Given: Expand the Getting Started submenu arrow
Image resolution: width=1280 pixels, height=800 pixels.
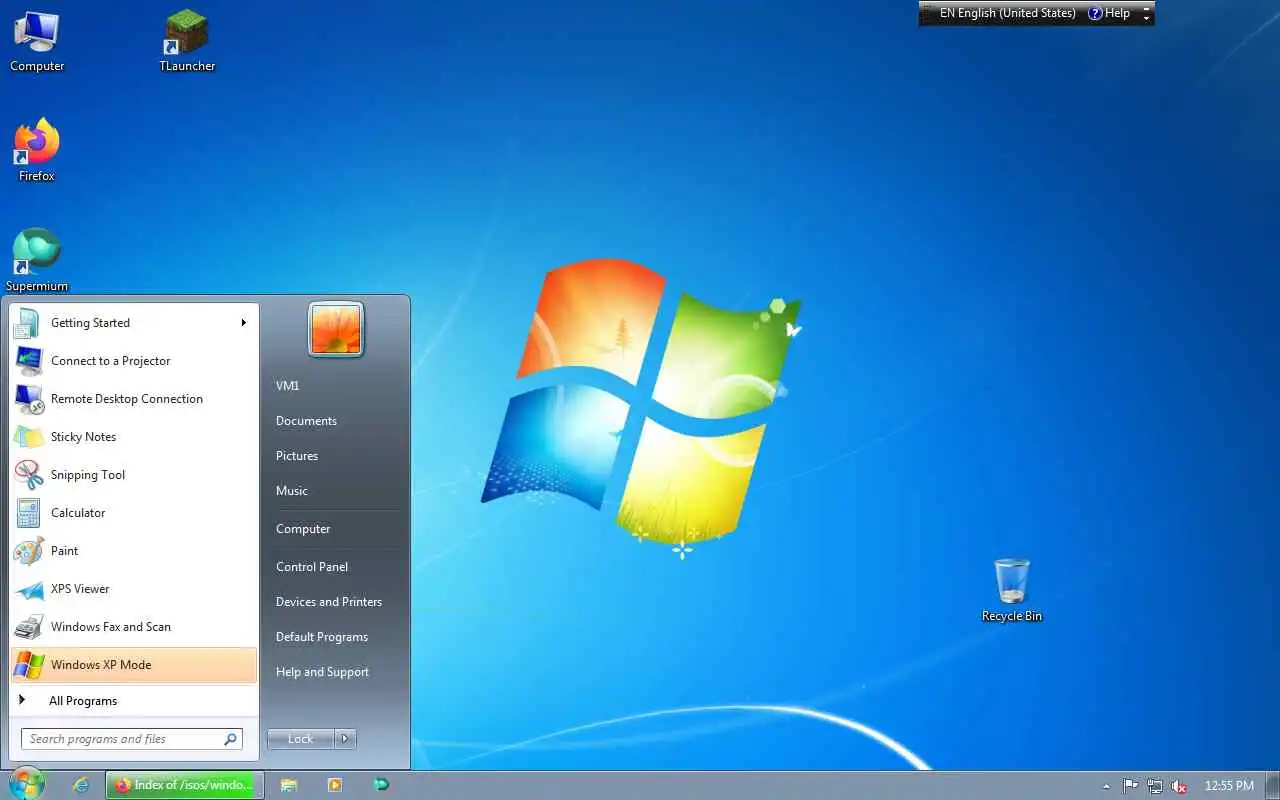Looking at the screenshot, I should pyautogui.click(x=243, y=323).
